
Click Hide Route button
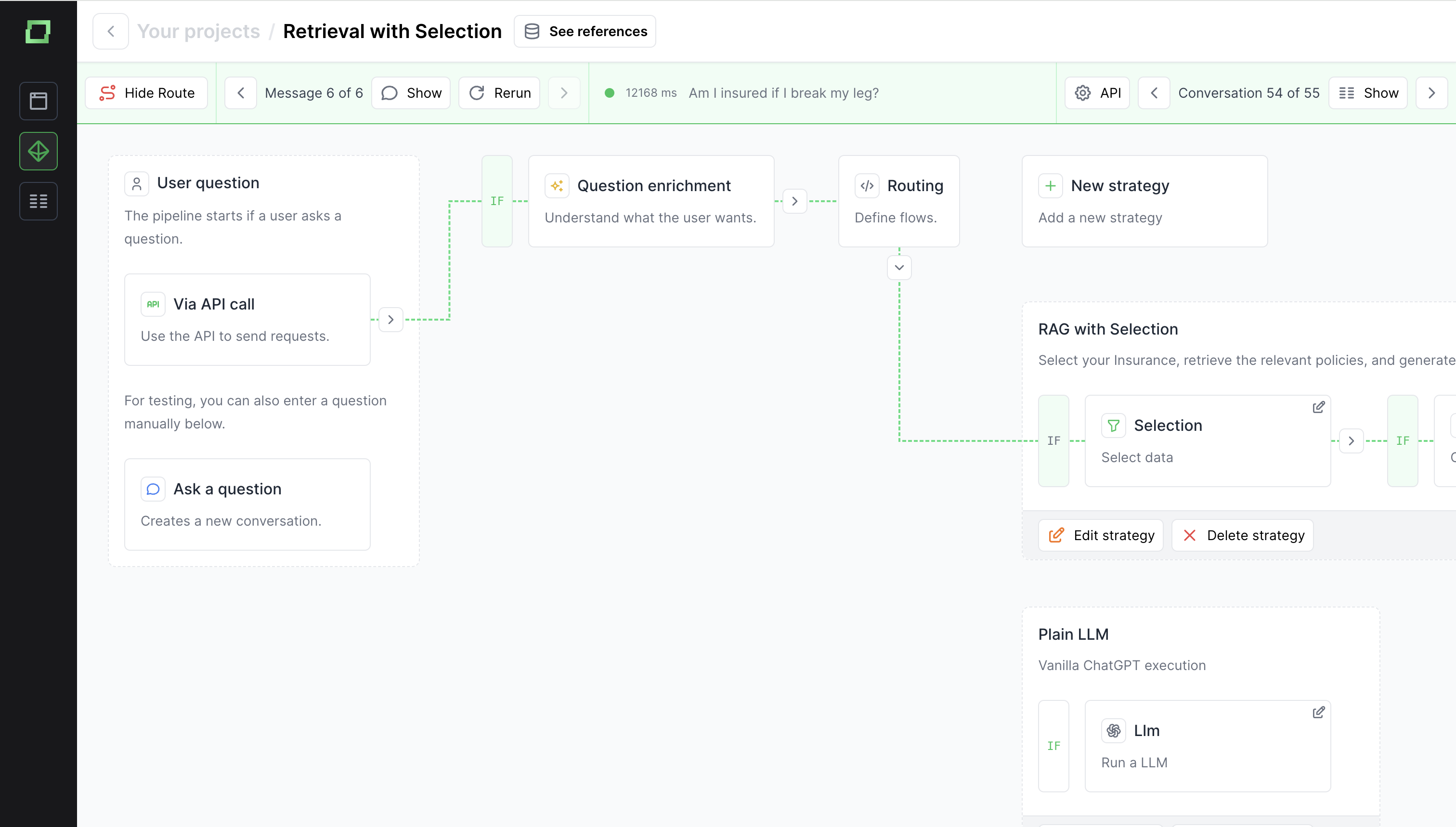(146, 92)
